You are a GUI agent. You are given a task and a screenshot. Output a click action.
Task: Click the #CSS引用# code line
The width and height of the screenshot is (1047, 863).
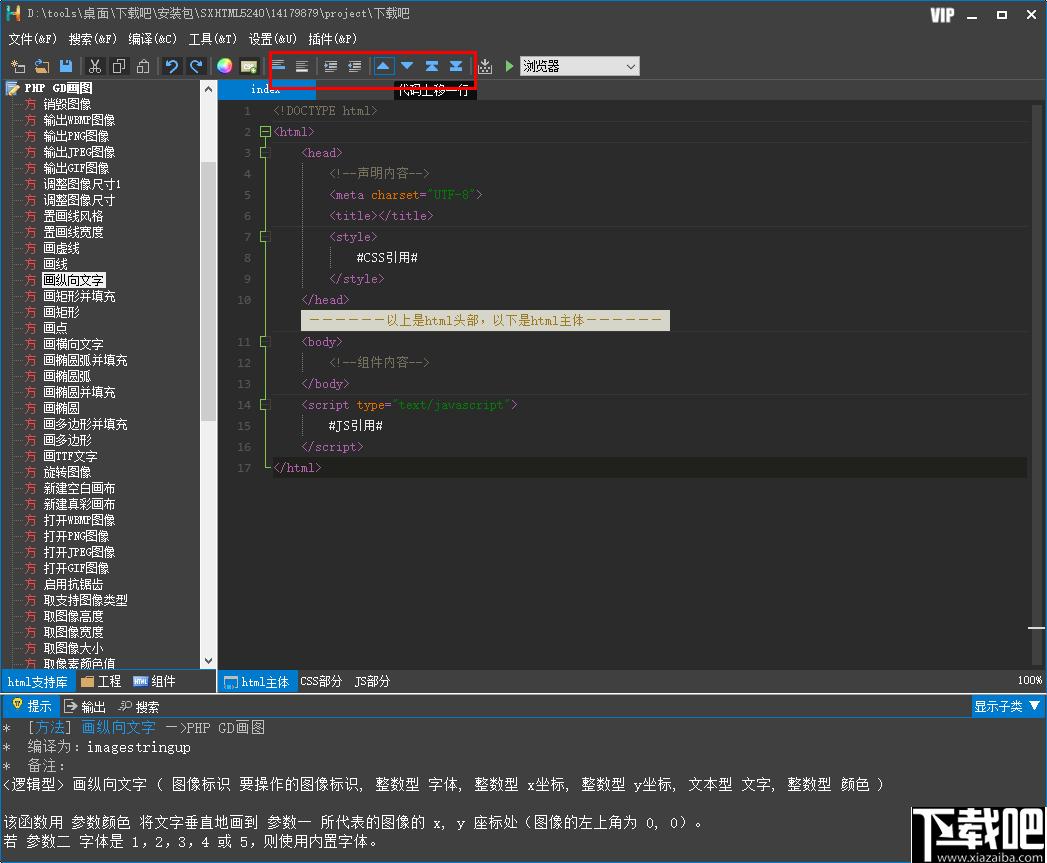tap(387, 258)
